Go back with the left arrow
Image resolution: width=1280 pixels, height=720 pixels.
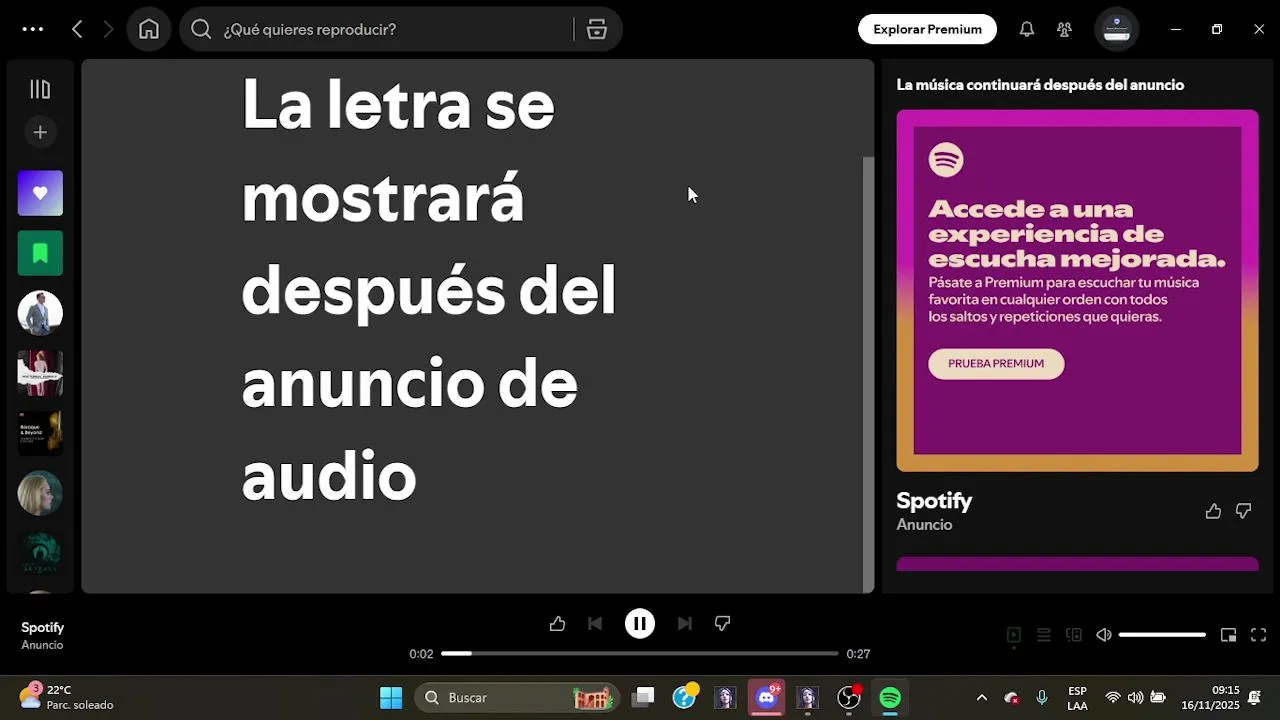pyautogui.click(x=77, y=29)
